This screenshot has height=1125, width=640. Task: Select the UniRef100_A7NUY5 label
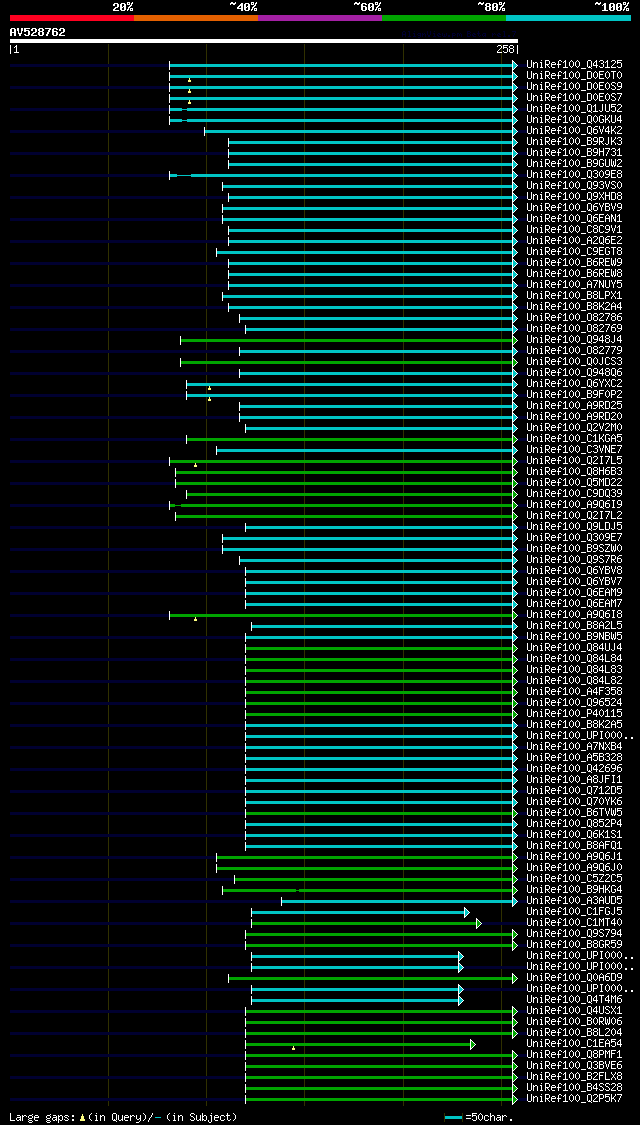pos(574,285)
